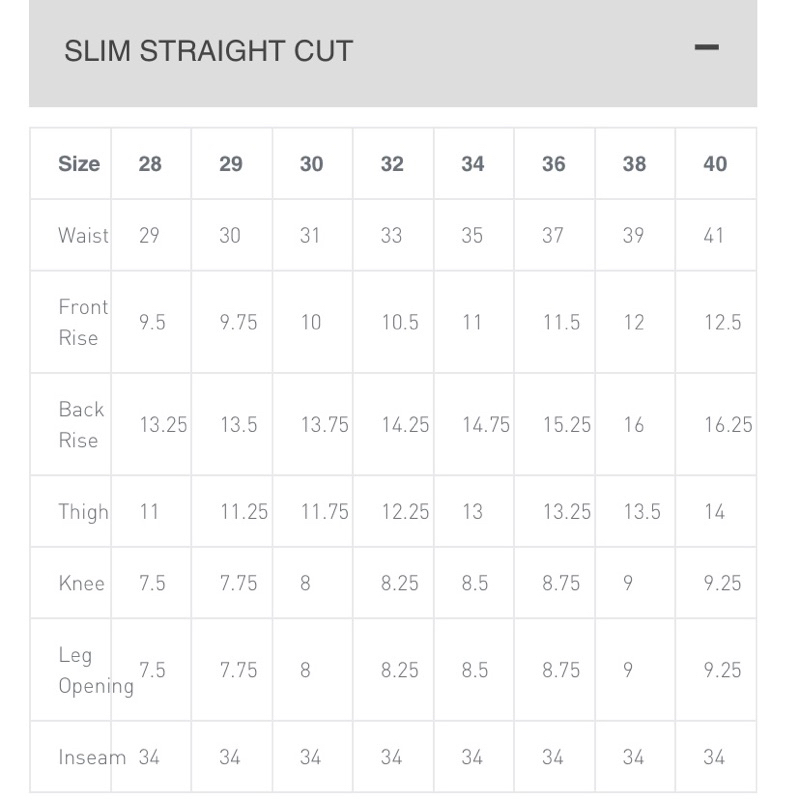The width and height of the screenshot is (800, 800).
Task: Select size 36 column header
Action: click(553, 164)
